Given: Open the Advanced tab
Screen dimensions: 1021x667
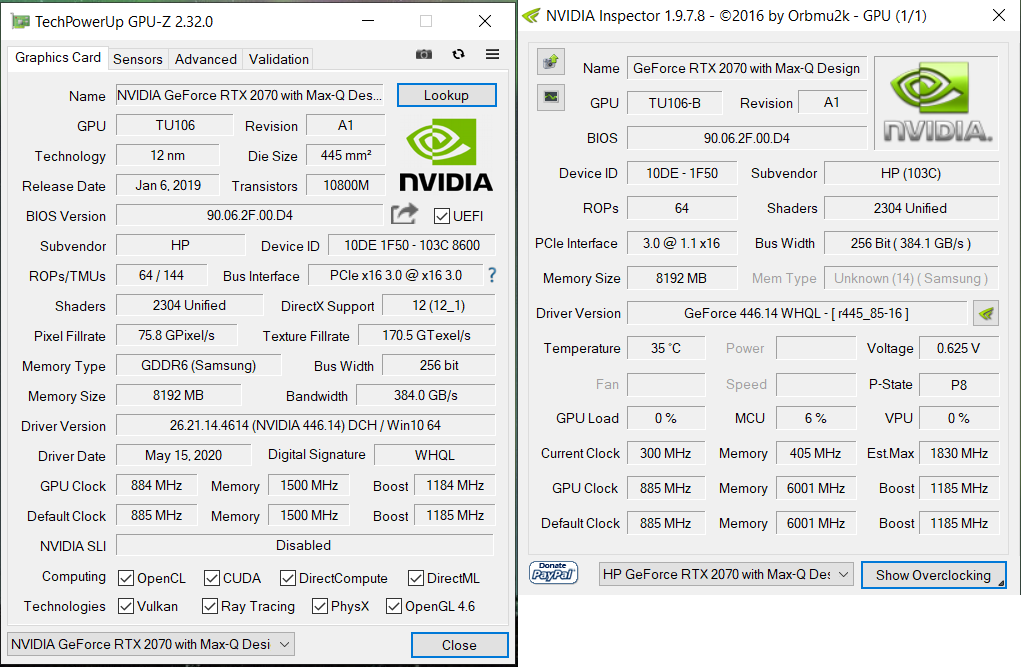Looking at the screenshot, I should tap(206, 59).
